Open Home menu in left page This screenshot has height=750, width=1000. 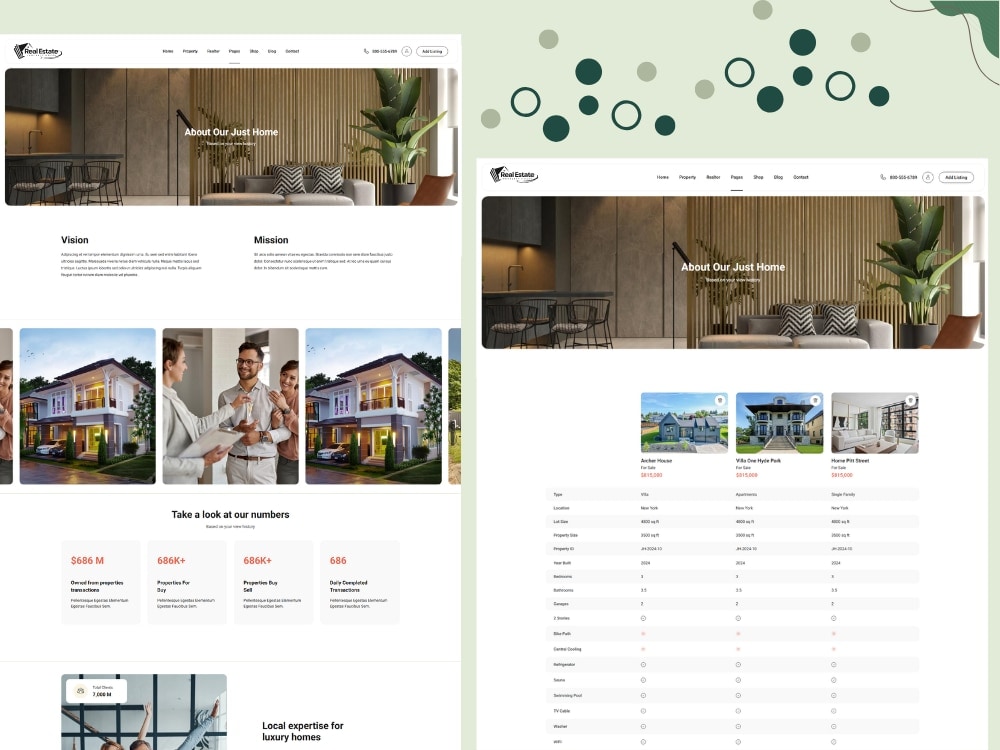coord(168,51)
